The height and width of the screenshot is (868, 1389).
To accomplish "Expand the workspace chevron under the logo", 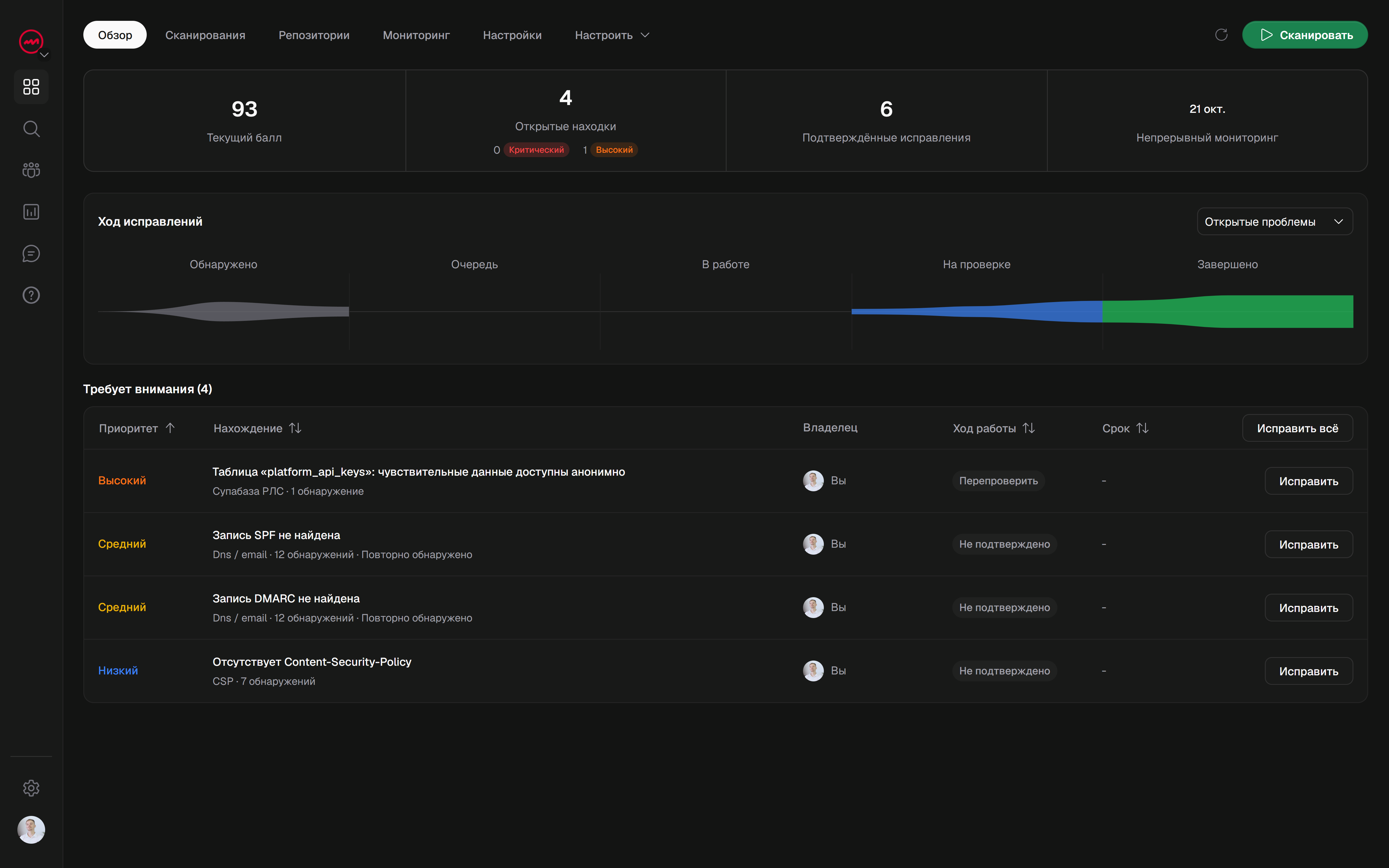I will [44, 55].
